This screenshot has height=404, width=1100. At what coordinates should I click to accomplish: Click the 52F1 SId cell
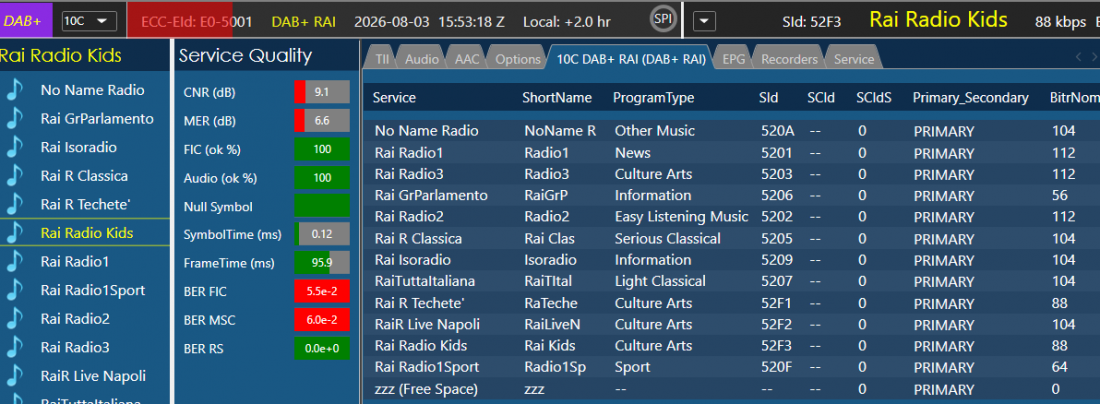[777, 303]
